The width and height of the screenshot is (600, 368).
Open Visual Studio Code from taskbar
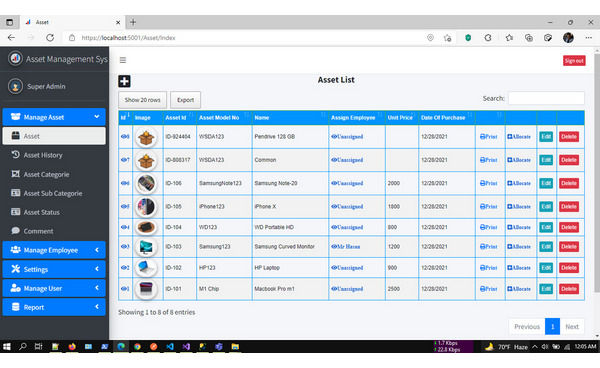(170, 347)
